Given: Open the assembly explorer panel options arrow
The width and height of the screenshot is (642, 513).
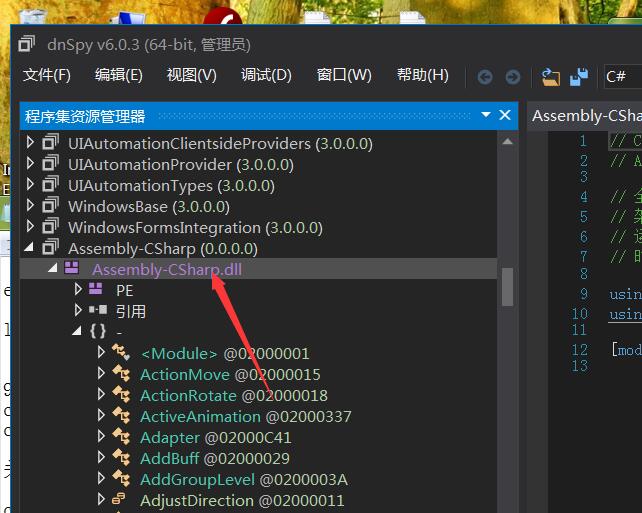Looking at the screenshot, I should 486,115.
